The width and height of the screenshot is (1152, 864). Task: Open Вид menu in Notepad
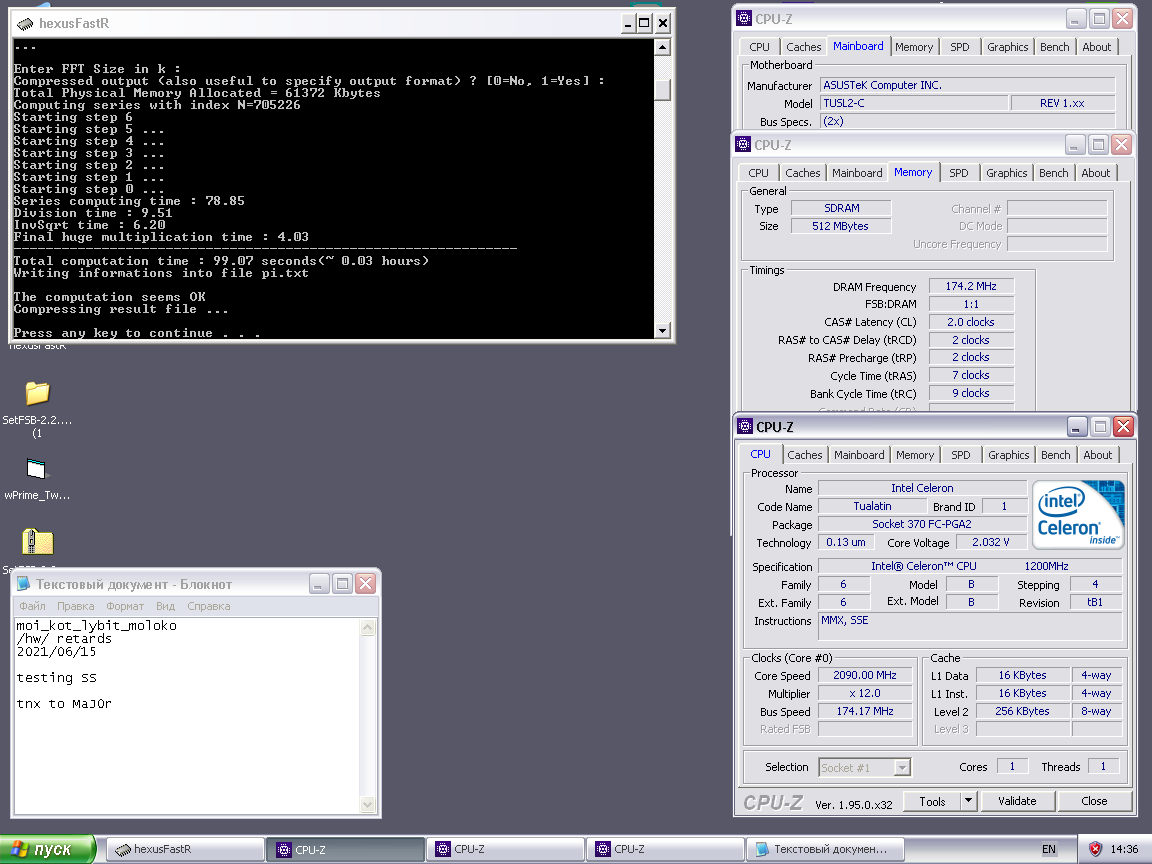(x=165, y=606)
